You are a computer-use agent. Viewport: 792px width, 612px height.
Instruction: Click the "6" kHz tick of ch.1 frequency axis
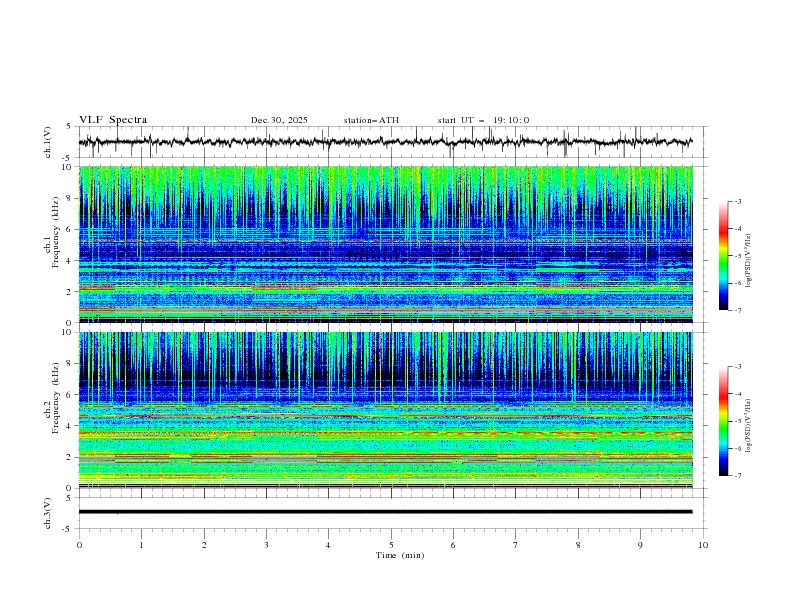click(x=71, y=229)
